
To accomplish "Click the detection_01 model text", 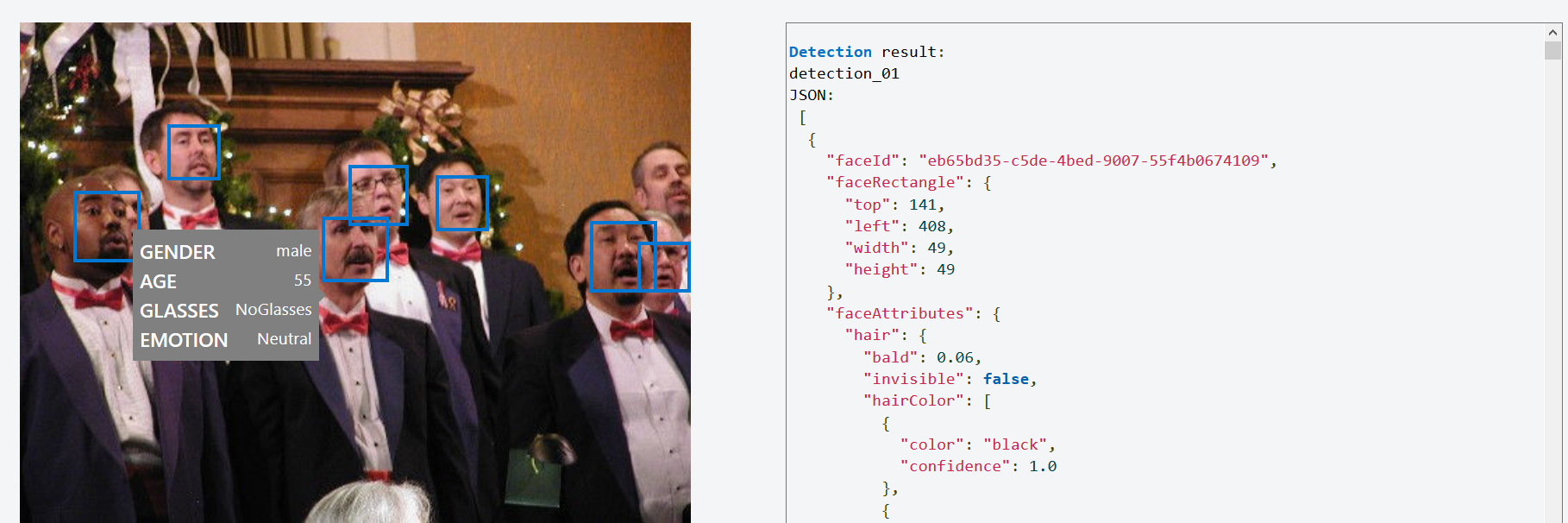I will pos(844,73).
